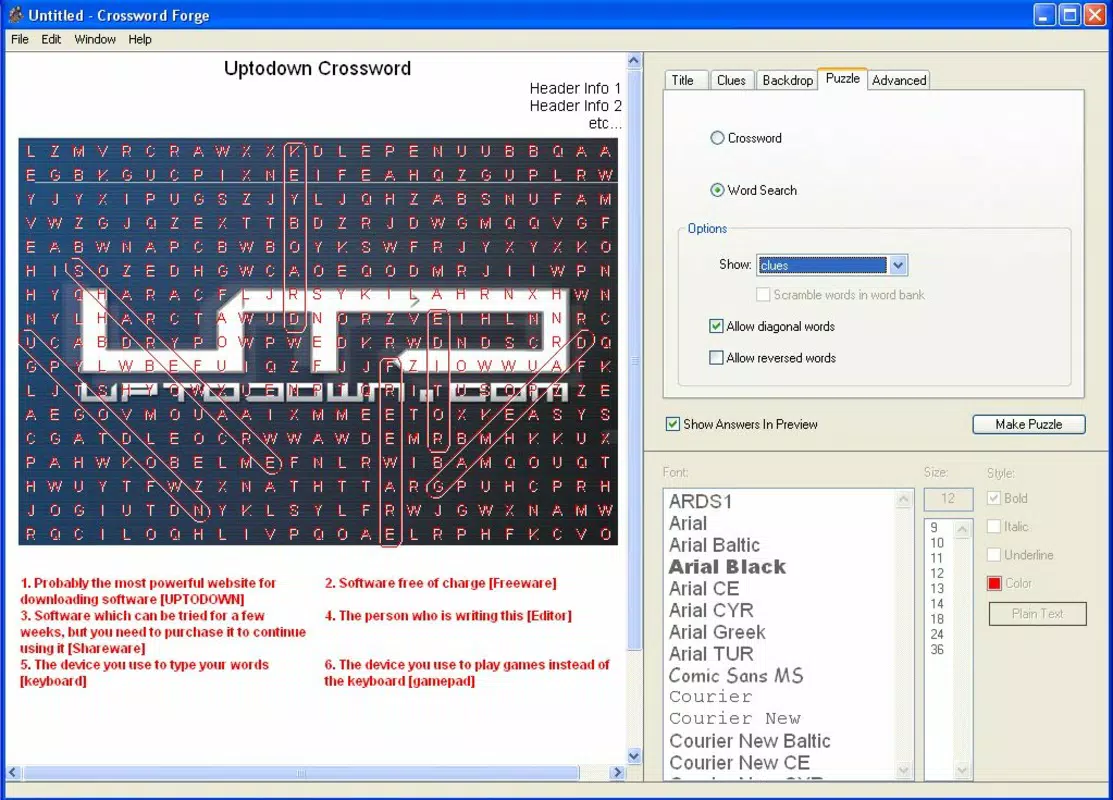The width and height of the screenshot is (1113, 800).
Task: Toggle Show Answers In Preview
Action: click(x=742, y=424)
